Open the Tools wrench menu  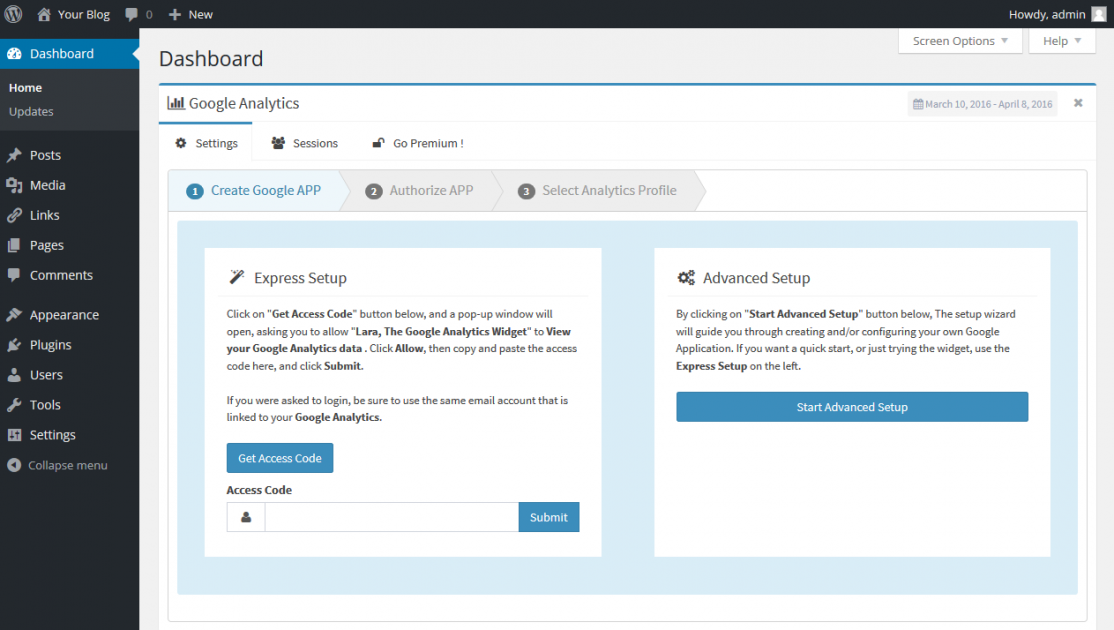coord(14,405)
